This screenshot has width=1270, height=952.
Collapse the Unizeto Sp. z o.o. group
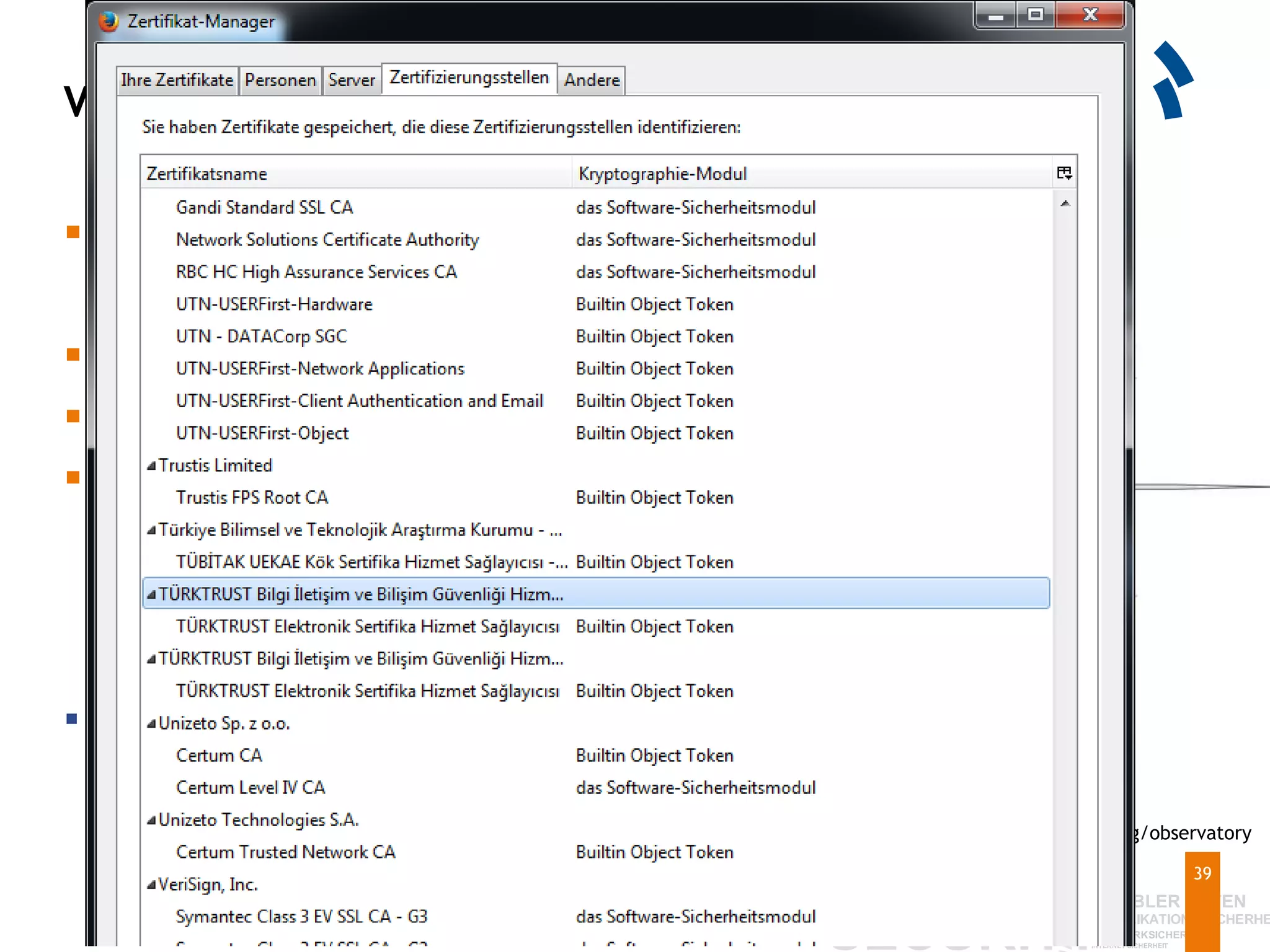click(151, 724)
